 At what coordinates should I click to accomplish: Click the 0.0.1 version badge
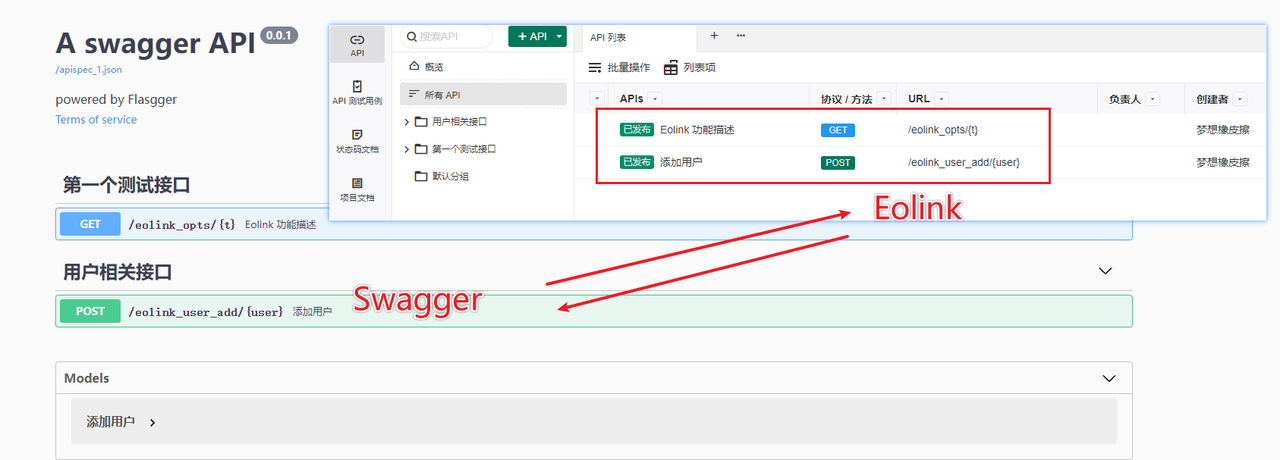coord(279,35)
